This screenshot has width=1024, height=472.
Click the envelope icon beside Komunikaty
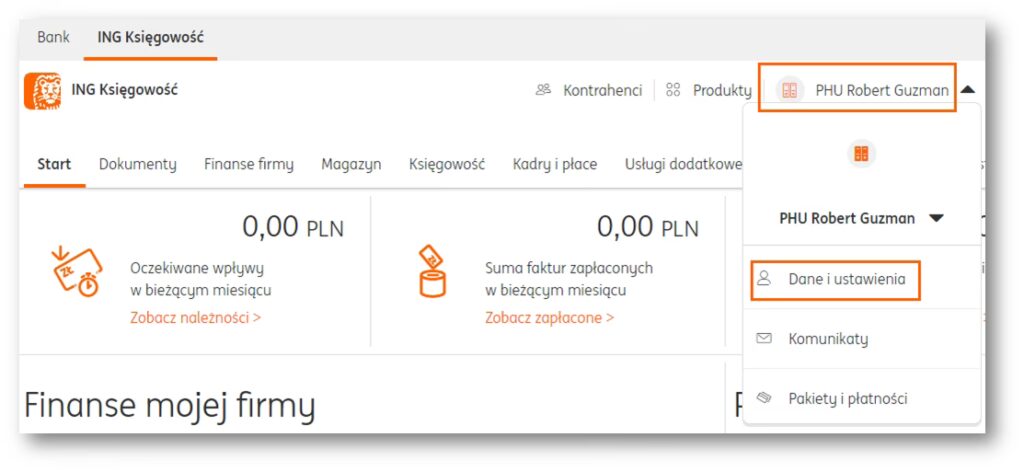[x=765, y=339]
